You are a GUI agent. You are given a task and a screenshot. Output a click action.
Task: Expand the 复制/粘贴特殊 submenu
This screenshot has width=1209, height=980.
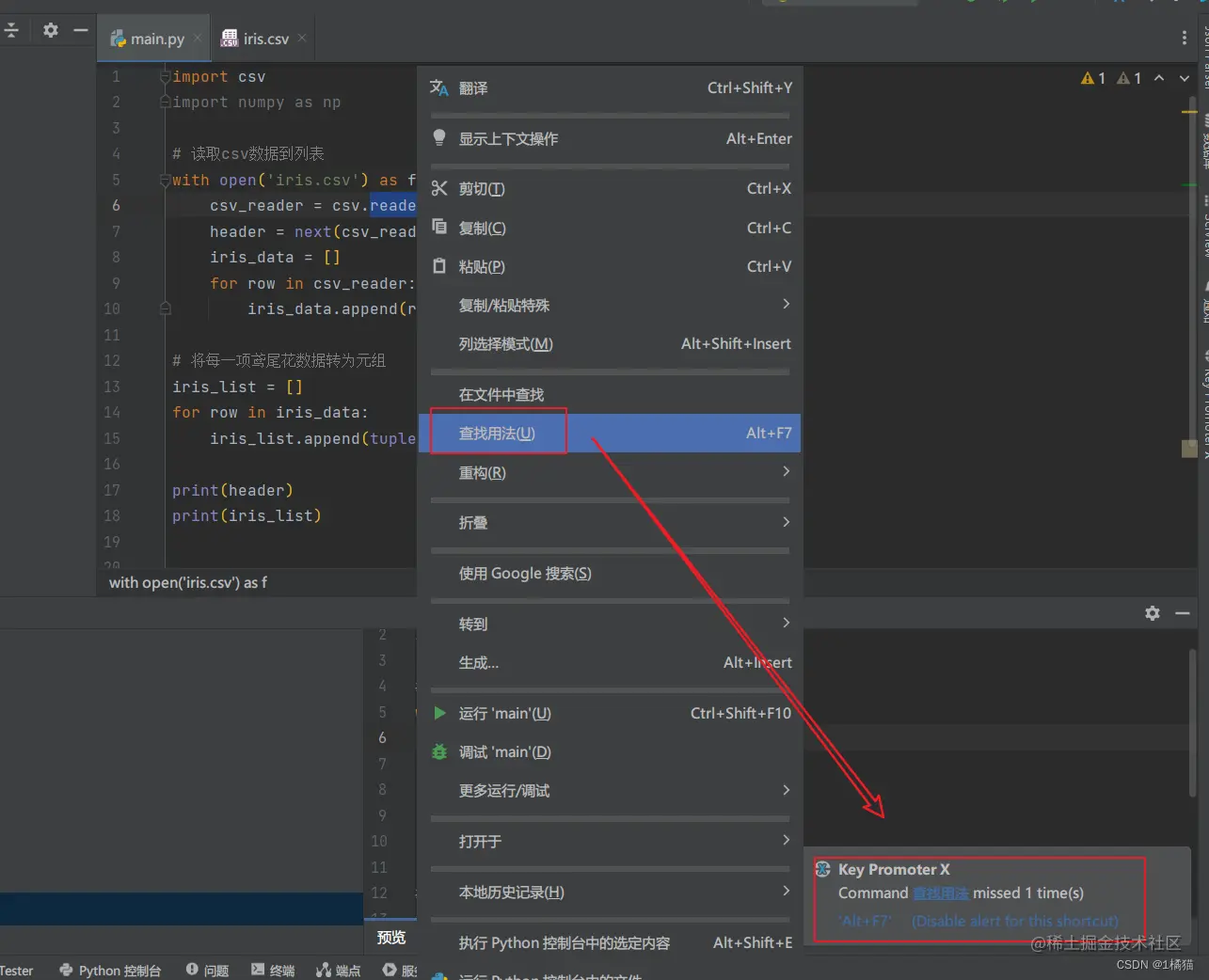point(786,304)
